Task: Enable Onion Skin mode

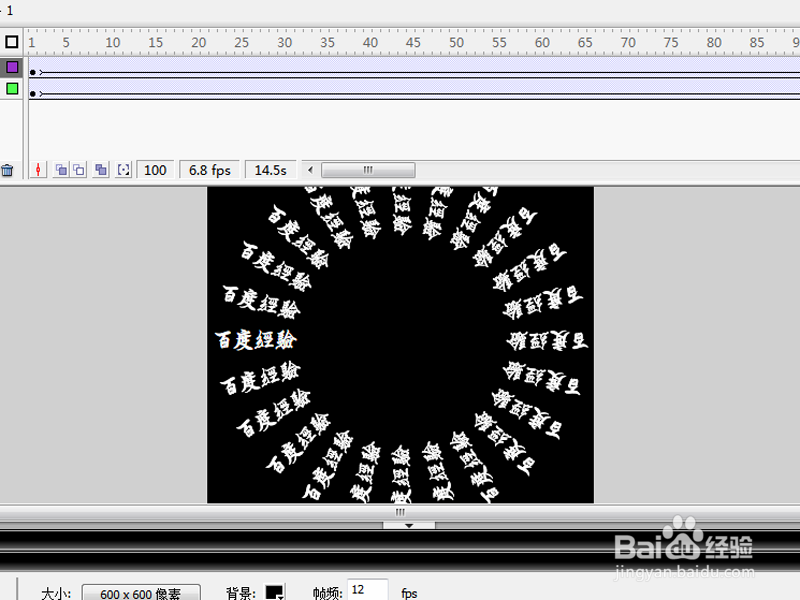Action: (x=61, y=170)
